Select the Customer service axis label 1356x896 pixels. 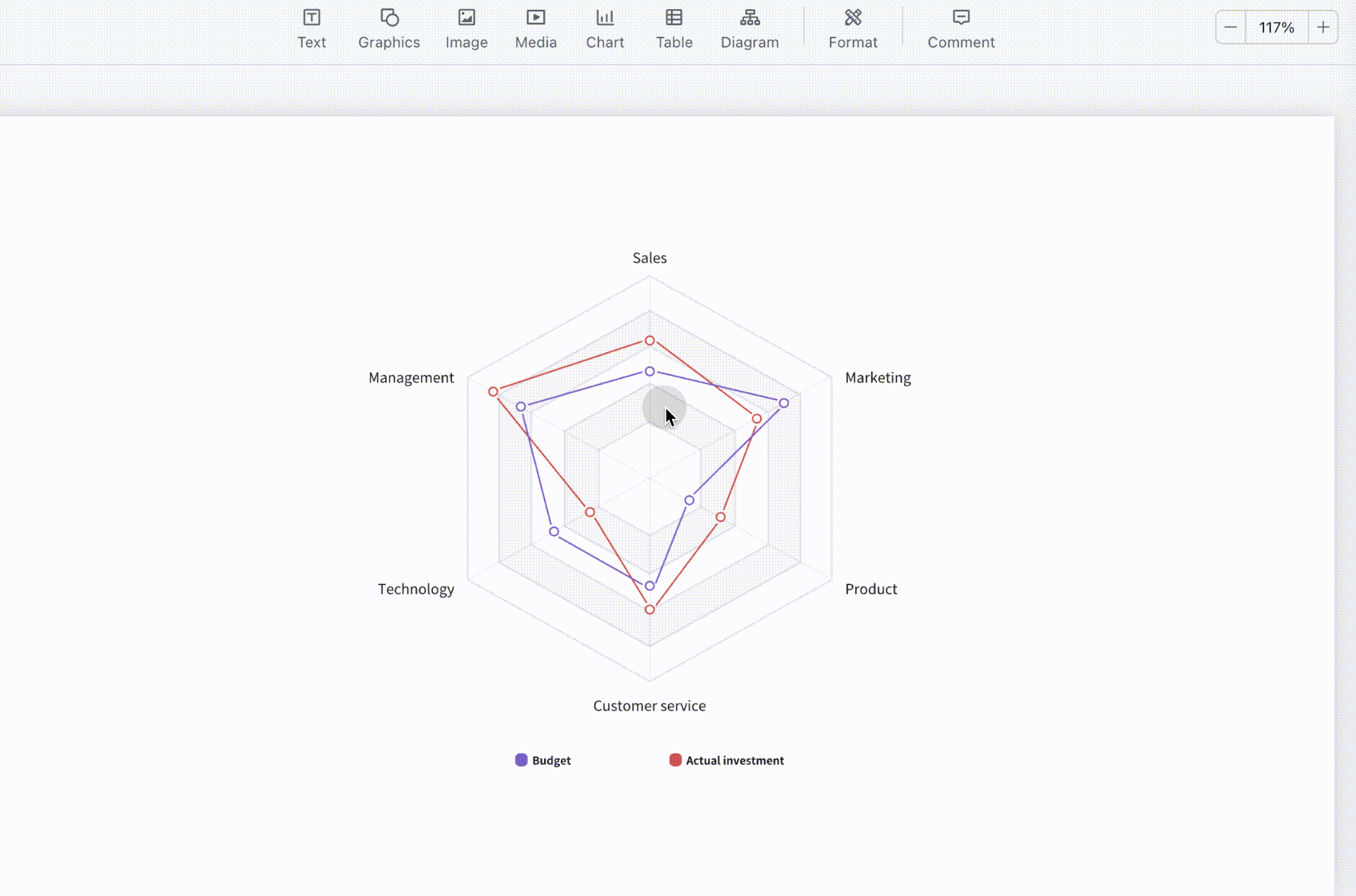click(650, 706)
